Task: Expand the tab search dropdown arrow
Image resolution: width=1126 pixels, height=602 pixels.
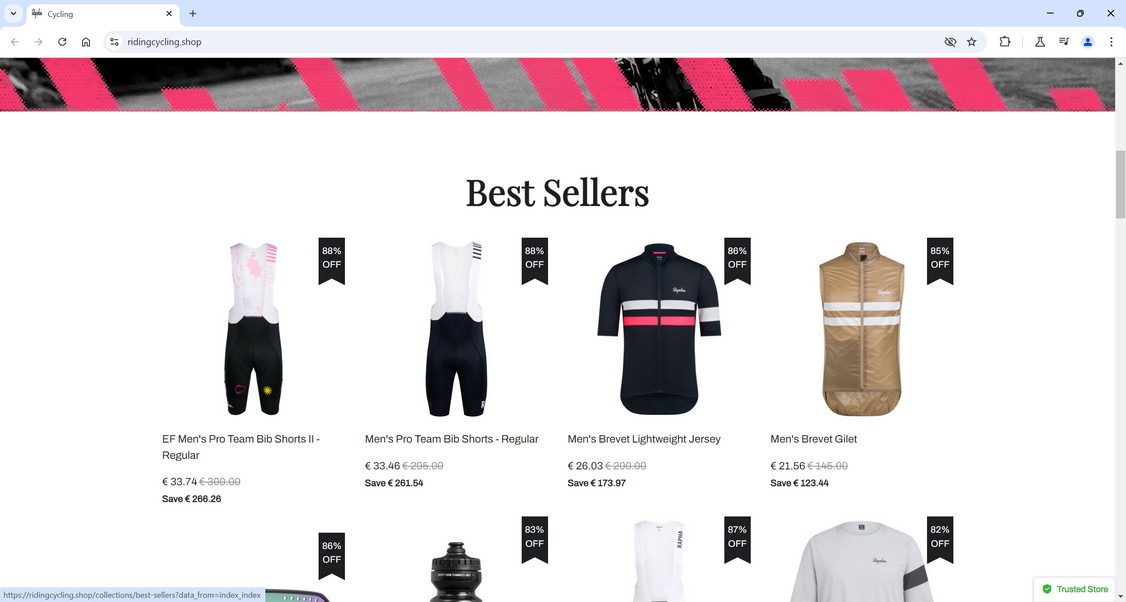Action: coord(13,13)
